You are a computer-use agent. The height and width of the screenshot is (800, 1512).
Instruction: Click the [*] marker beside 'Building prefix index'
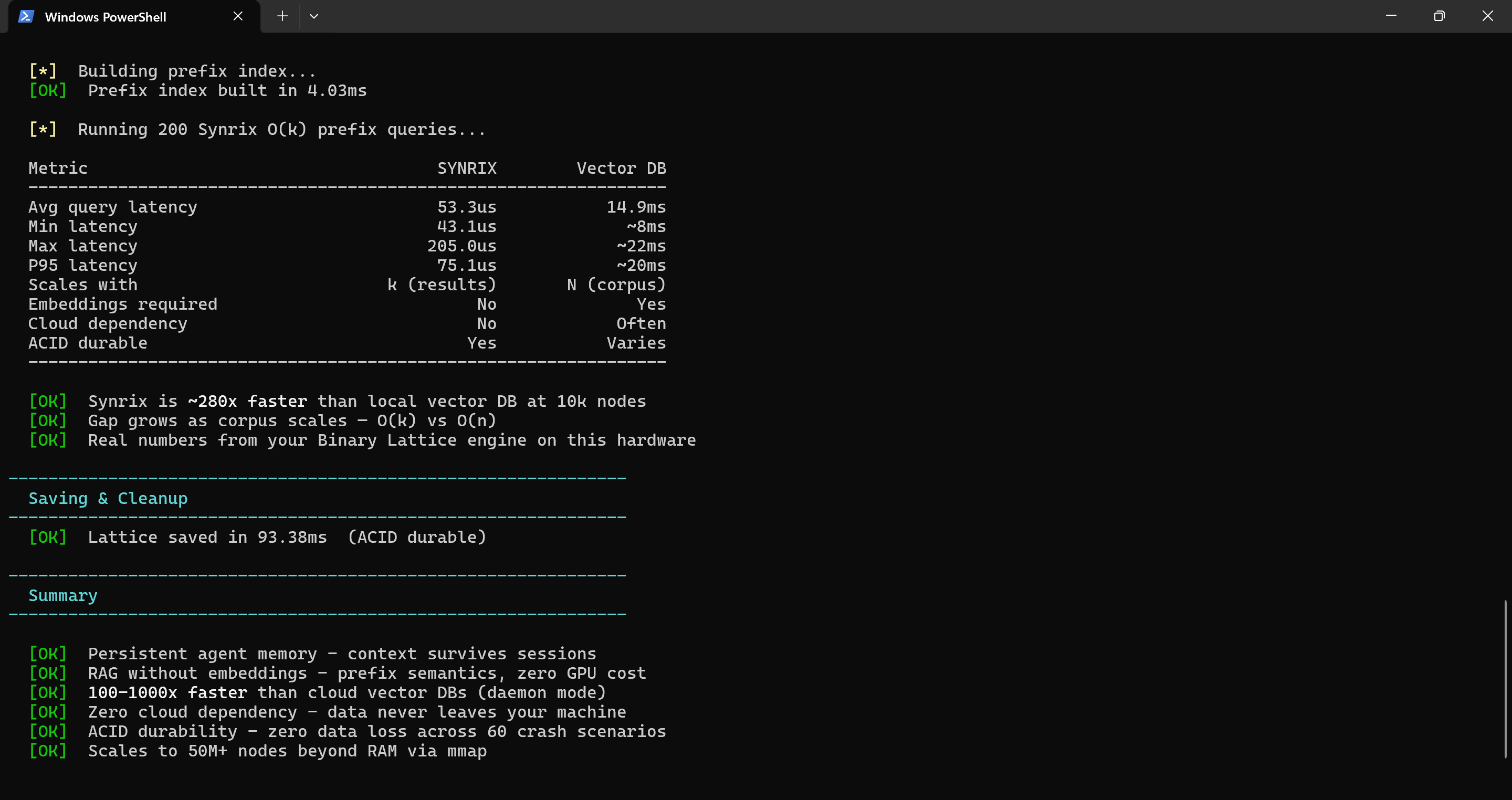(x=43, y=71)
